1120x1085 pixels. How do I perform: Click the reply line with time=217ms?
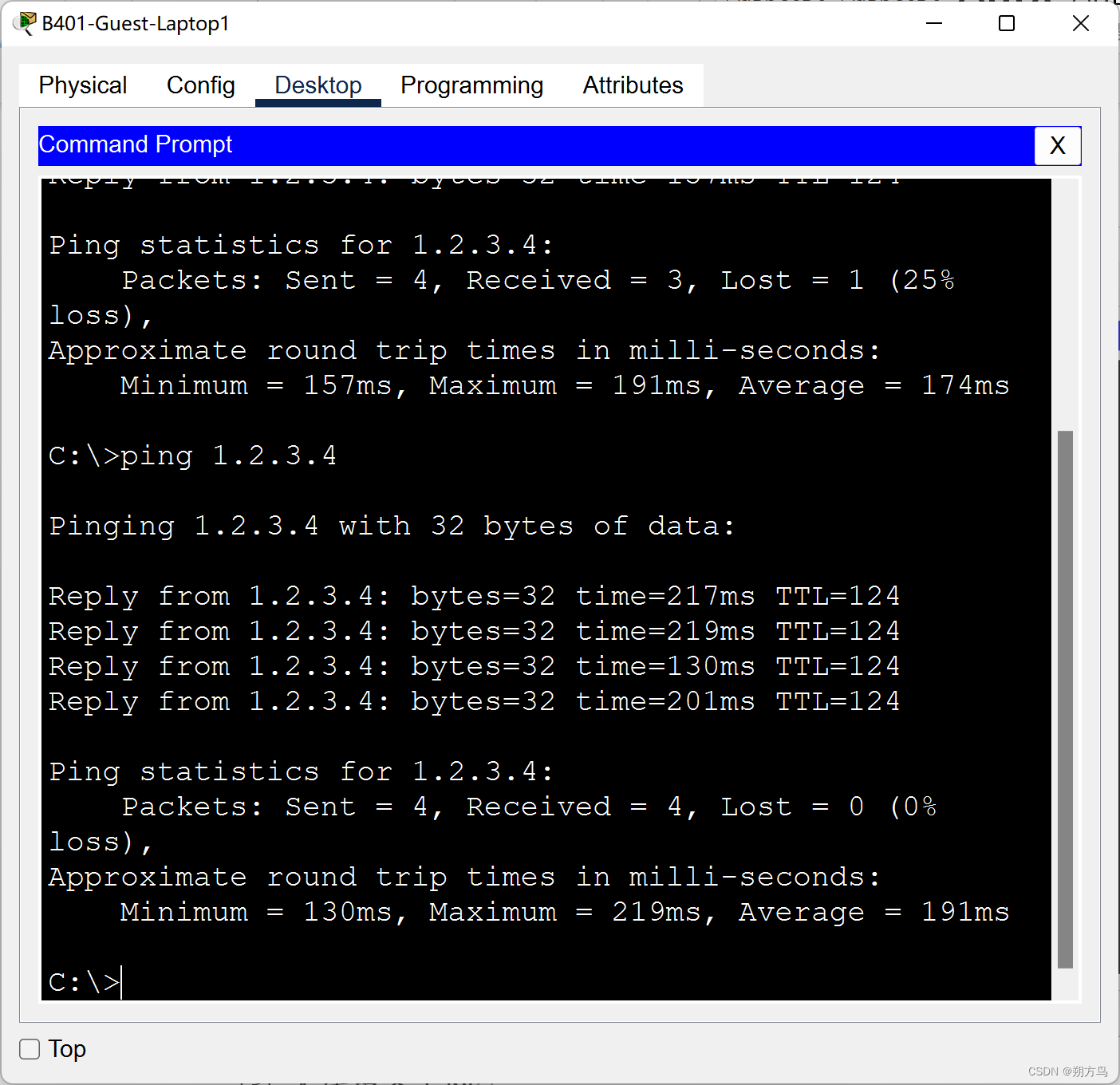tap(475, 596)
